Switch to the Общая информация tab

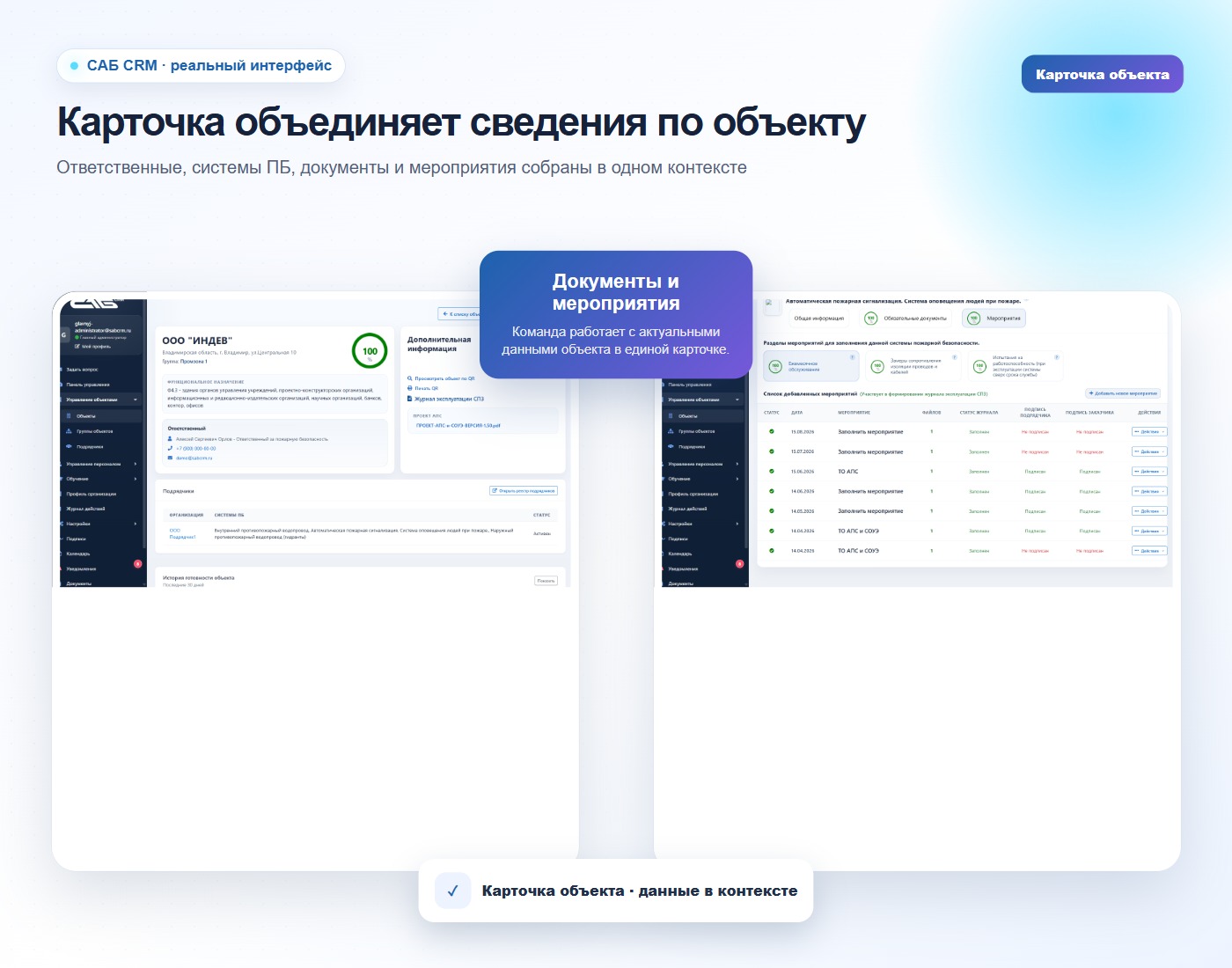pyautogui.click(x=819, y=319)
